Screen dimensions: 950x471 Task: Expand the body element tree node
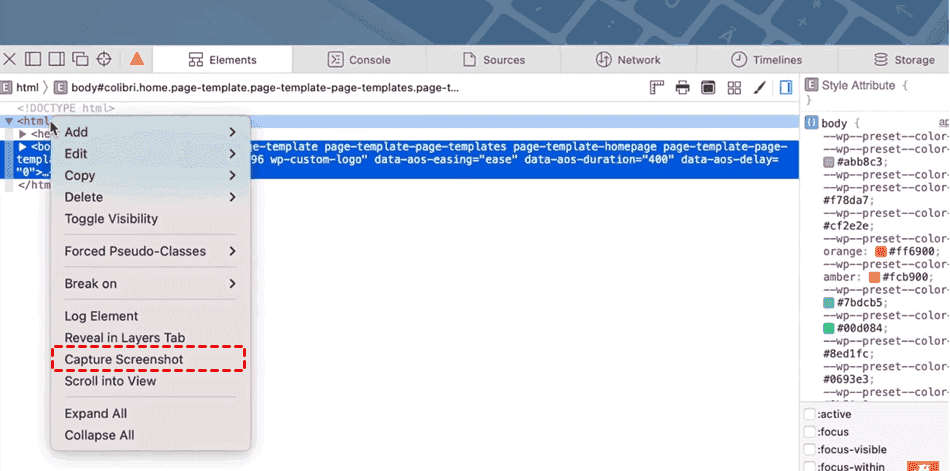(x=23, y=147)
